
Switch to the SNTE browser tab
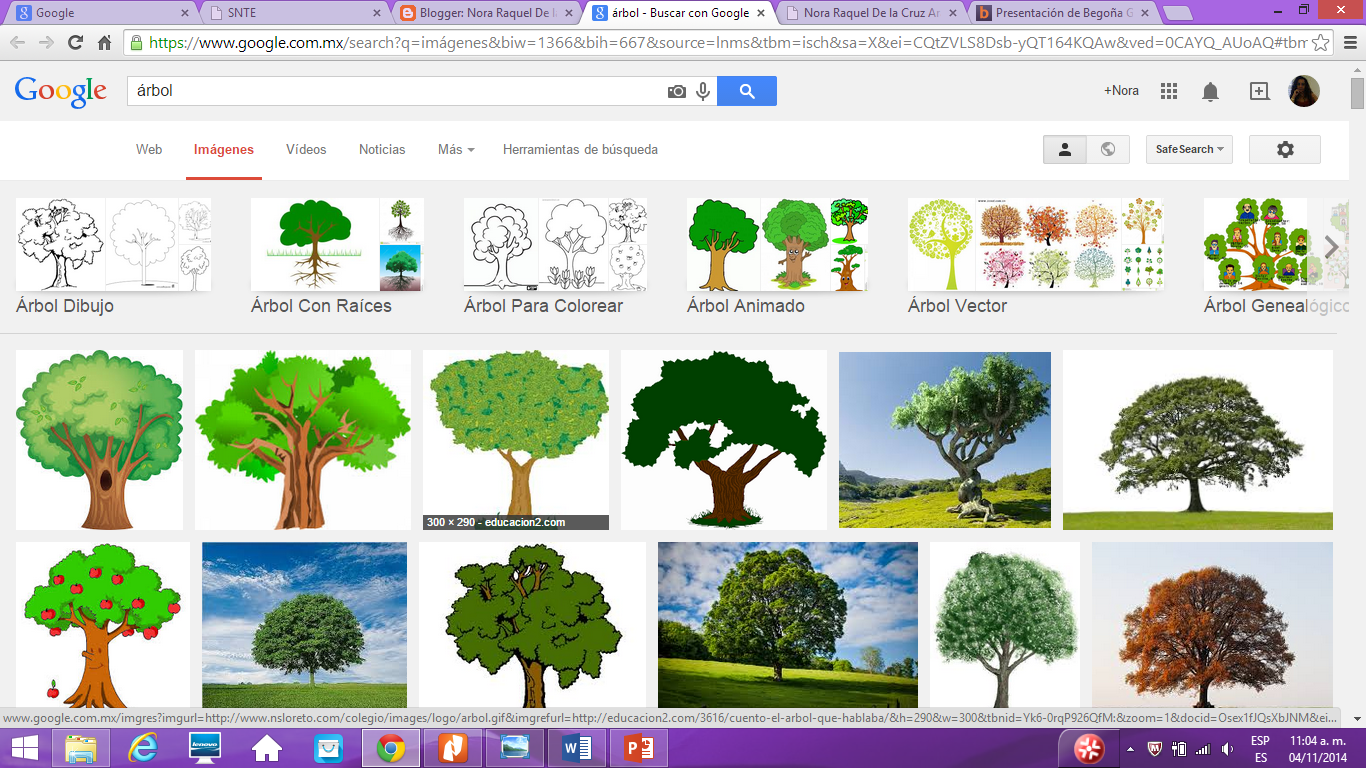(x=296, y=13)
